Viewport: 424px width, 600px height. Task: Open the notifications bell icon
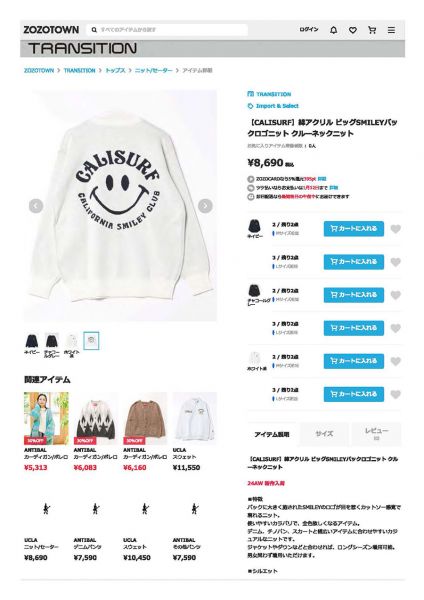pyautogui.click(x=333, y=30)
